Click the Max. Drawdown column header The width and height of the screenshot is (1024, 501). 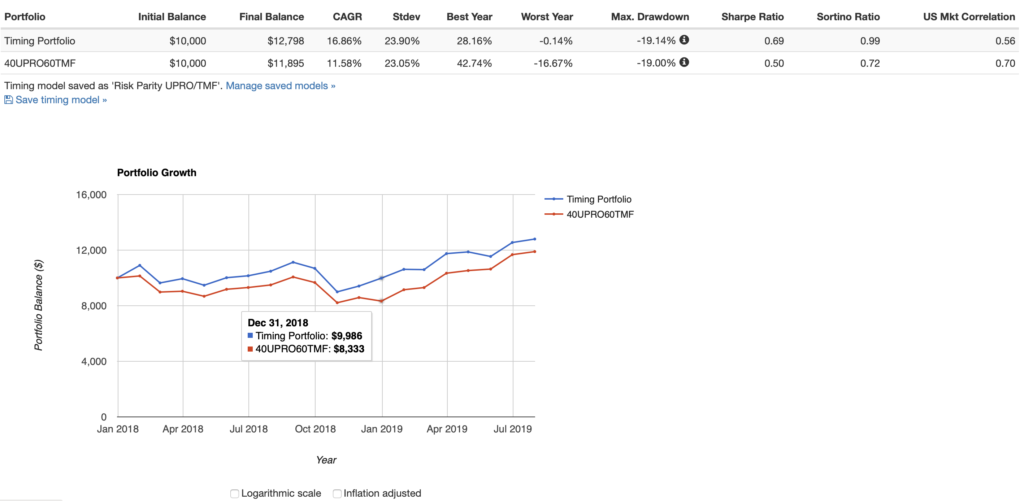tap(650, 18)
